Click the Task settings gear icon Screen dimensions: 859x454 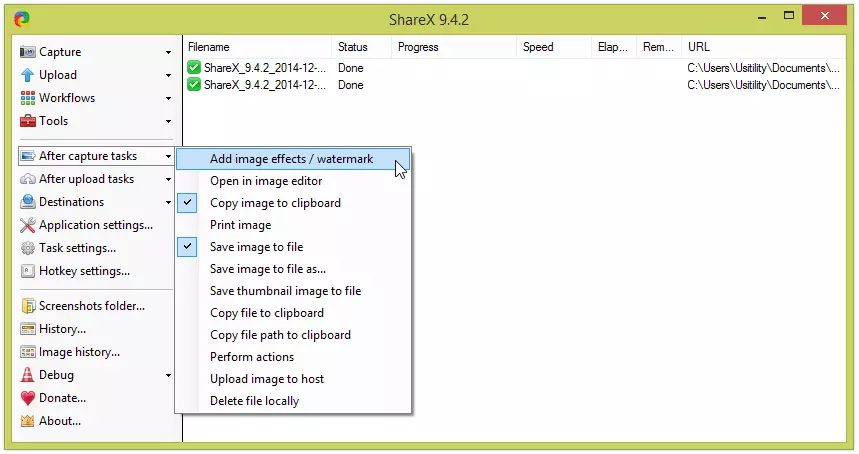click(x=27, y=248)
